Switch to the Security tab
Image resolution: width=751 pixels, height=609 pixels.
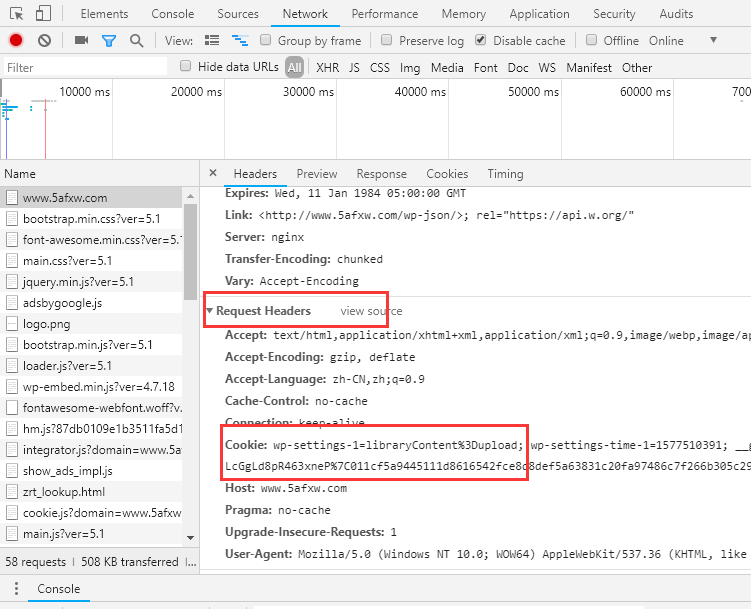click(x=614, y=14)
